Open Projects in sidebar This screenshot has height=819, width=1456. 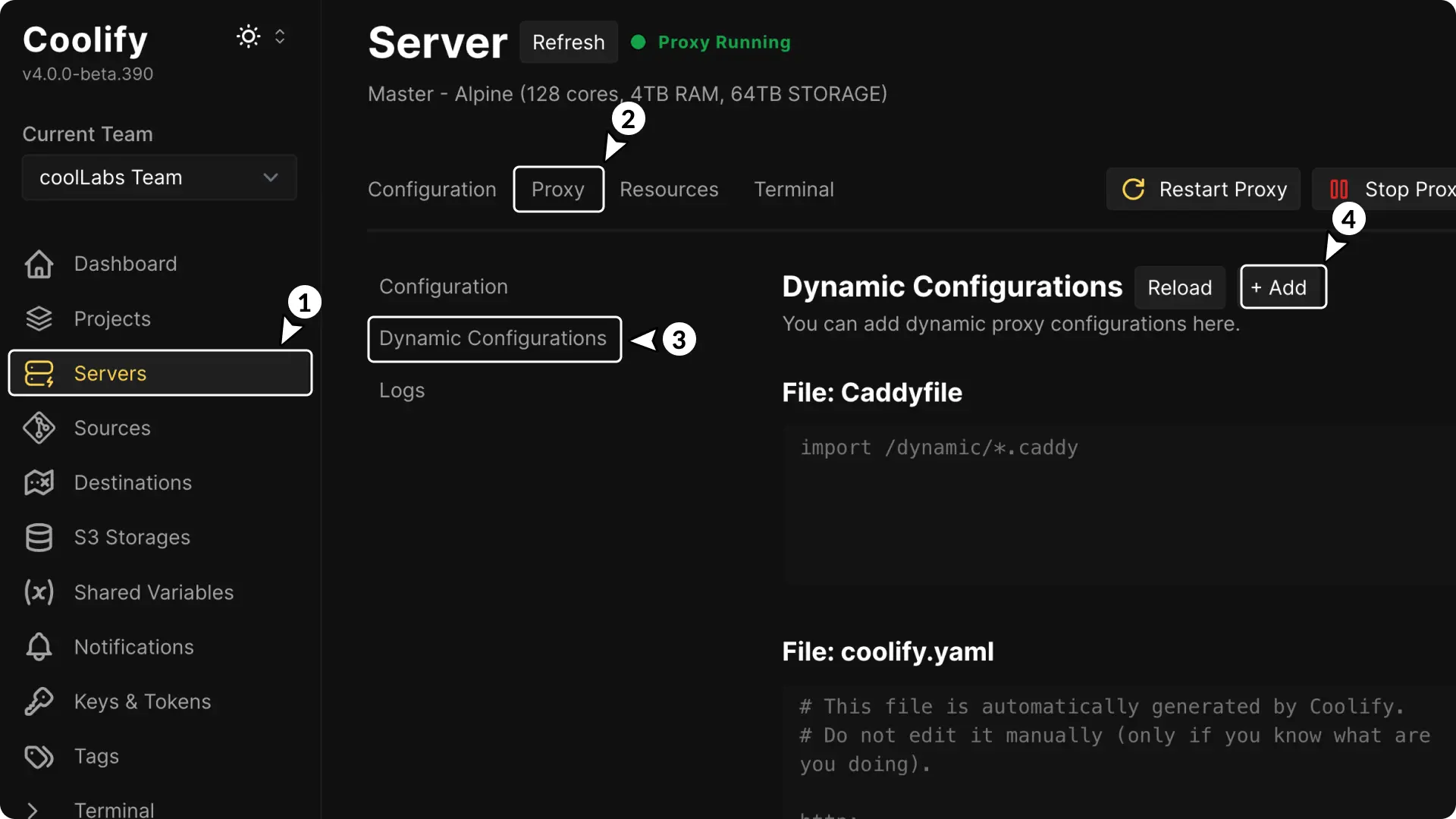click(112, 318)
